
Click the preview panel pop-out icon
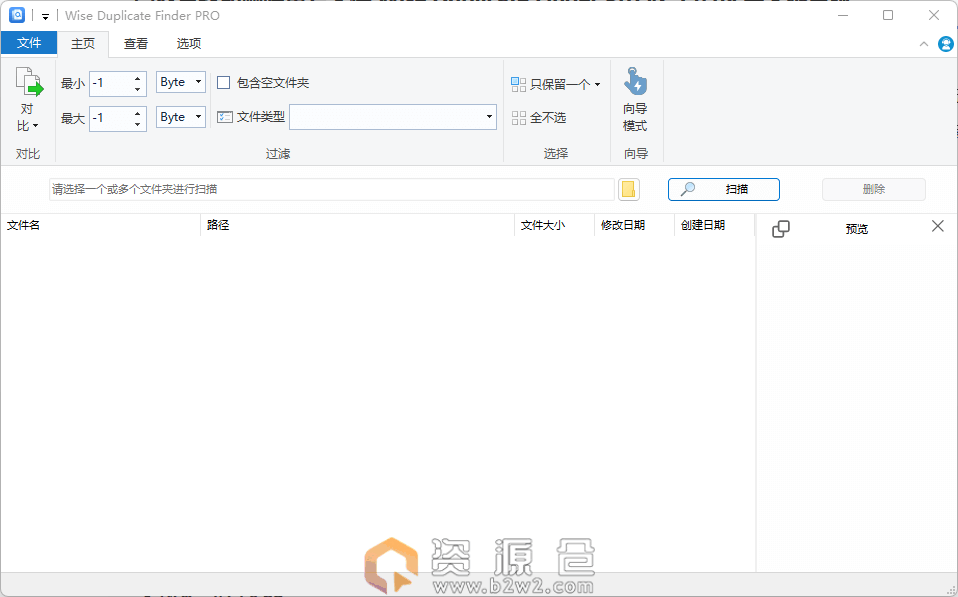(781, 228)
